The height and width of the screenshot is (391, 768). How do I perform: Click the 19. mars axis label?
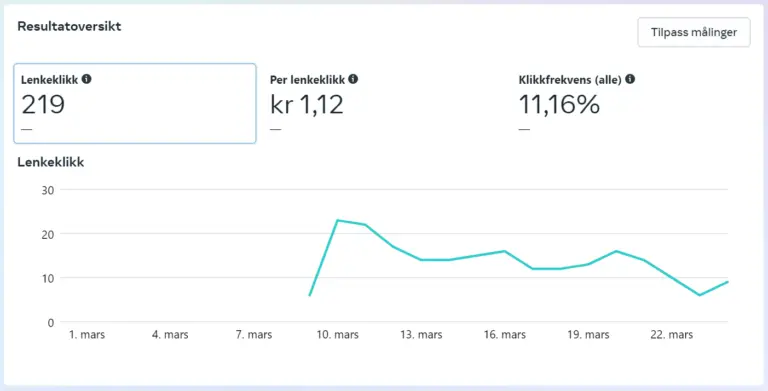pyautogui.click(x=588, y=335)
